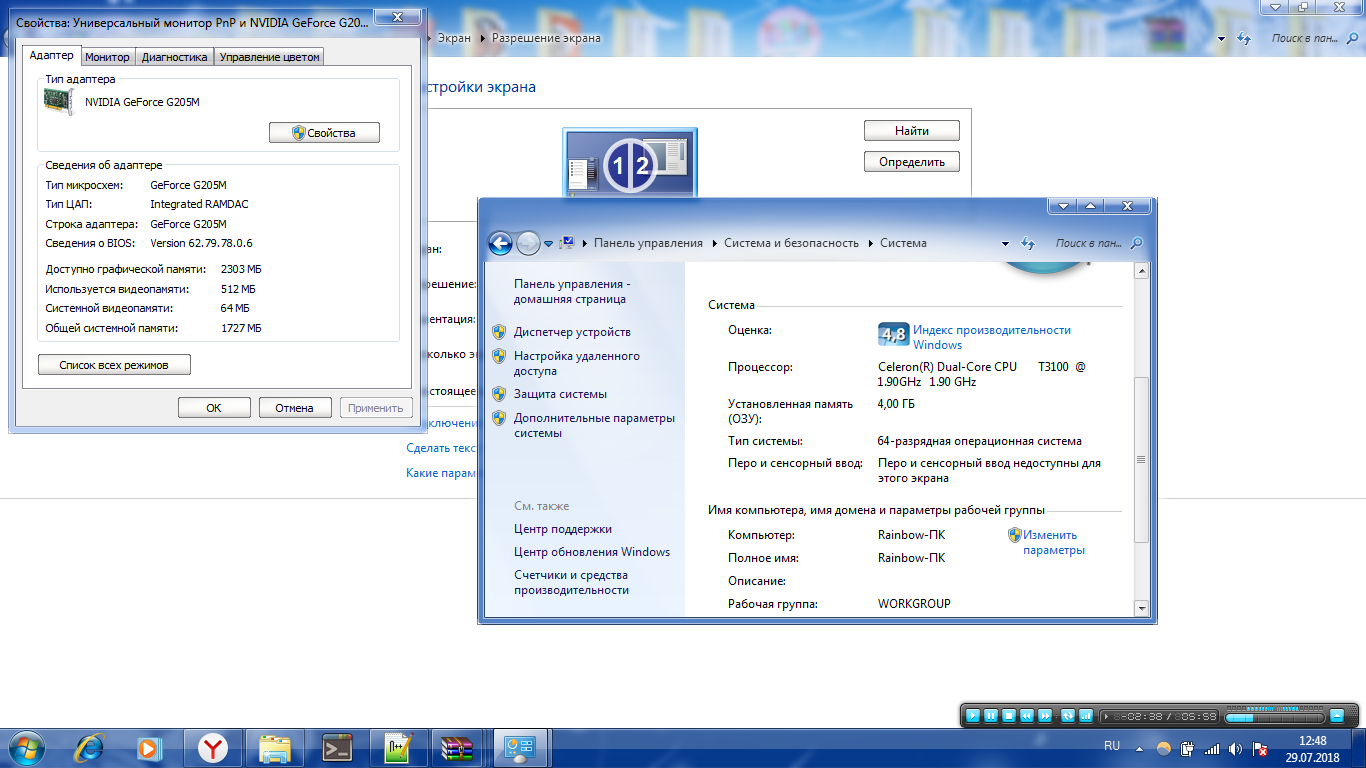Click the power plug tray icon
This screenshot has height=768, width=1366.
coord(1188,748)
